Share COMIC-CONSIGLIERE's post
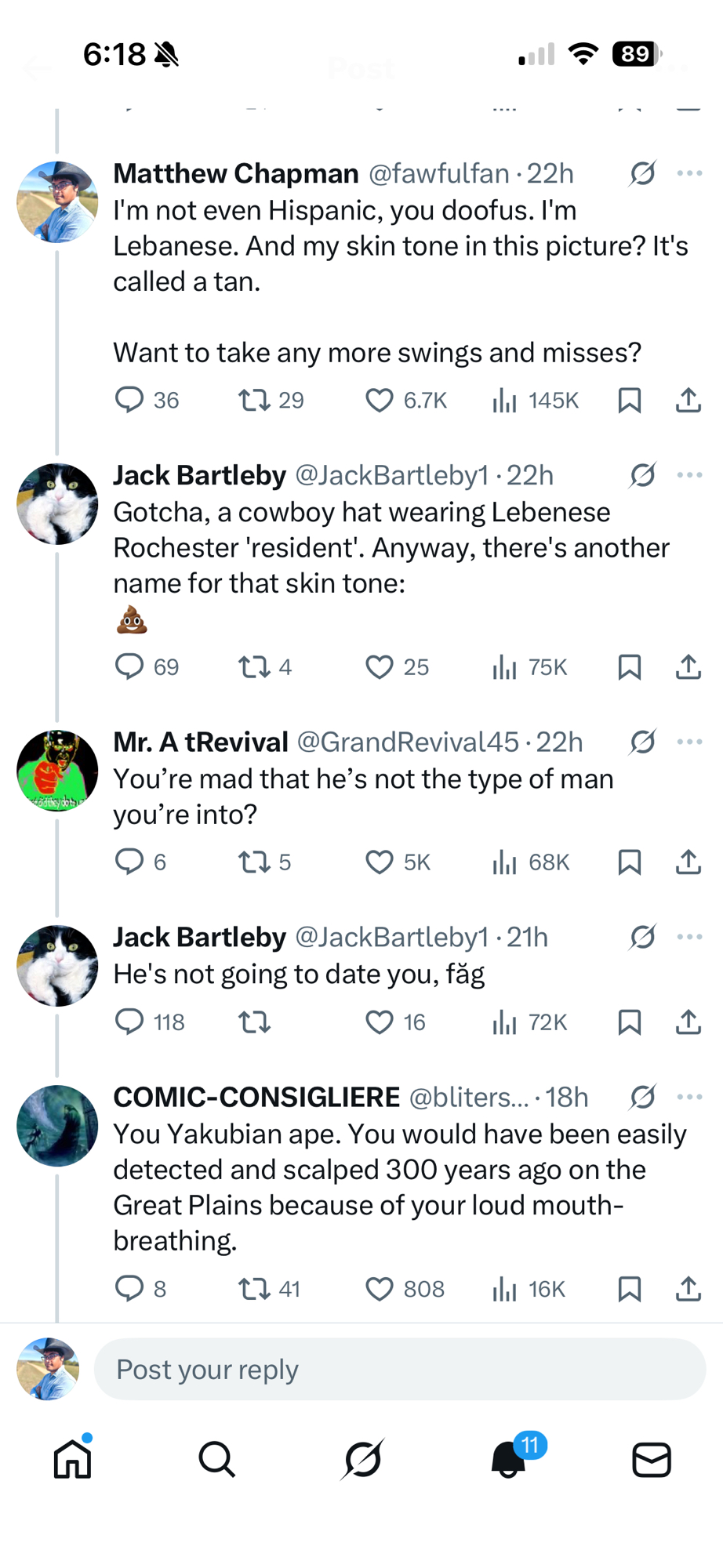 pos(688,1289)
